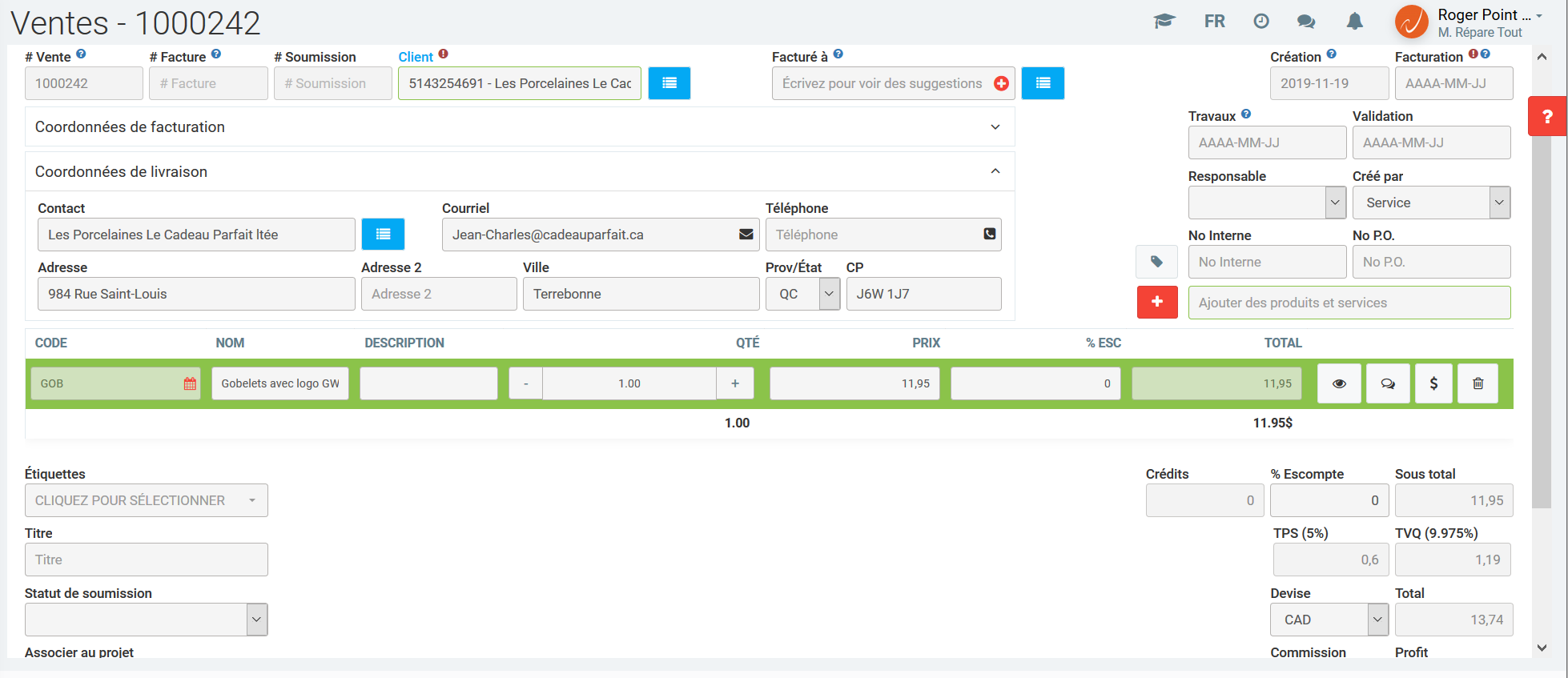Toggle the eye visibility on GOB row
Screen dimensions: 1568x678
(x=1339, y=383)
